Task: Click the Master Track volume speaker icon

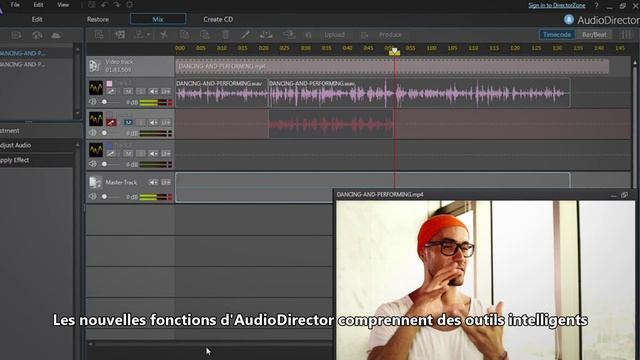Action: 93,196
